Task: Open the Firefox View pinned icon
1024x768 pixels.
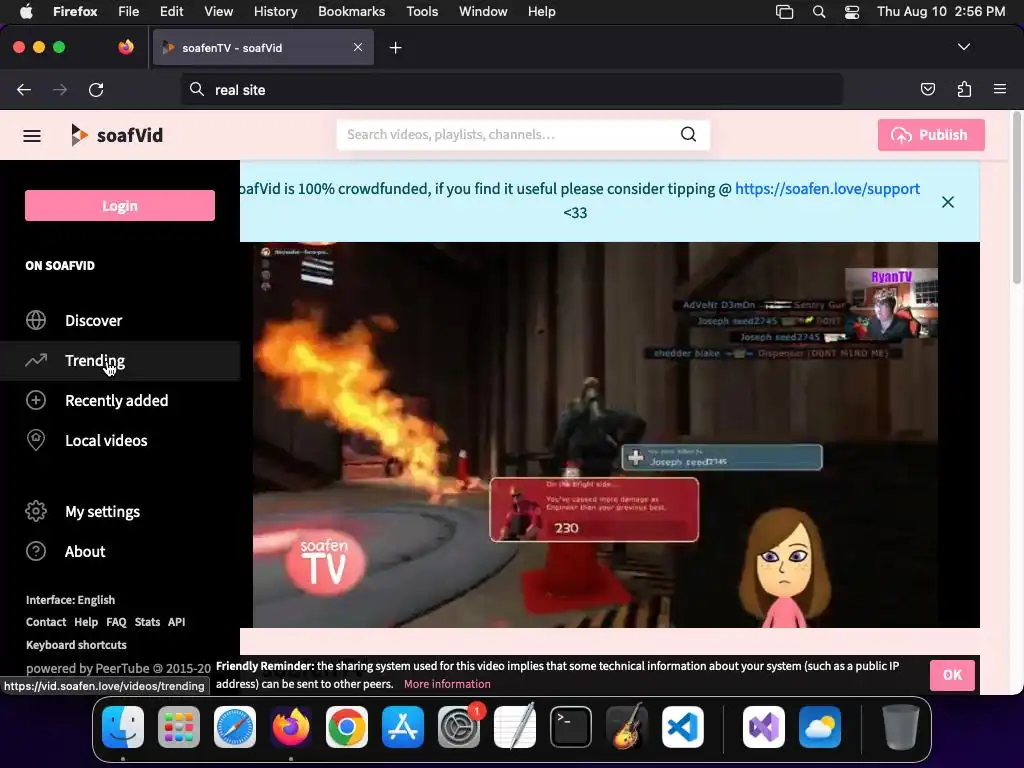Action: tap(126, 47)
